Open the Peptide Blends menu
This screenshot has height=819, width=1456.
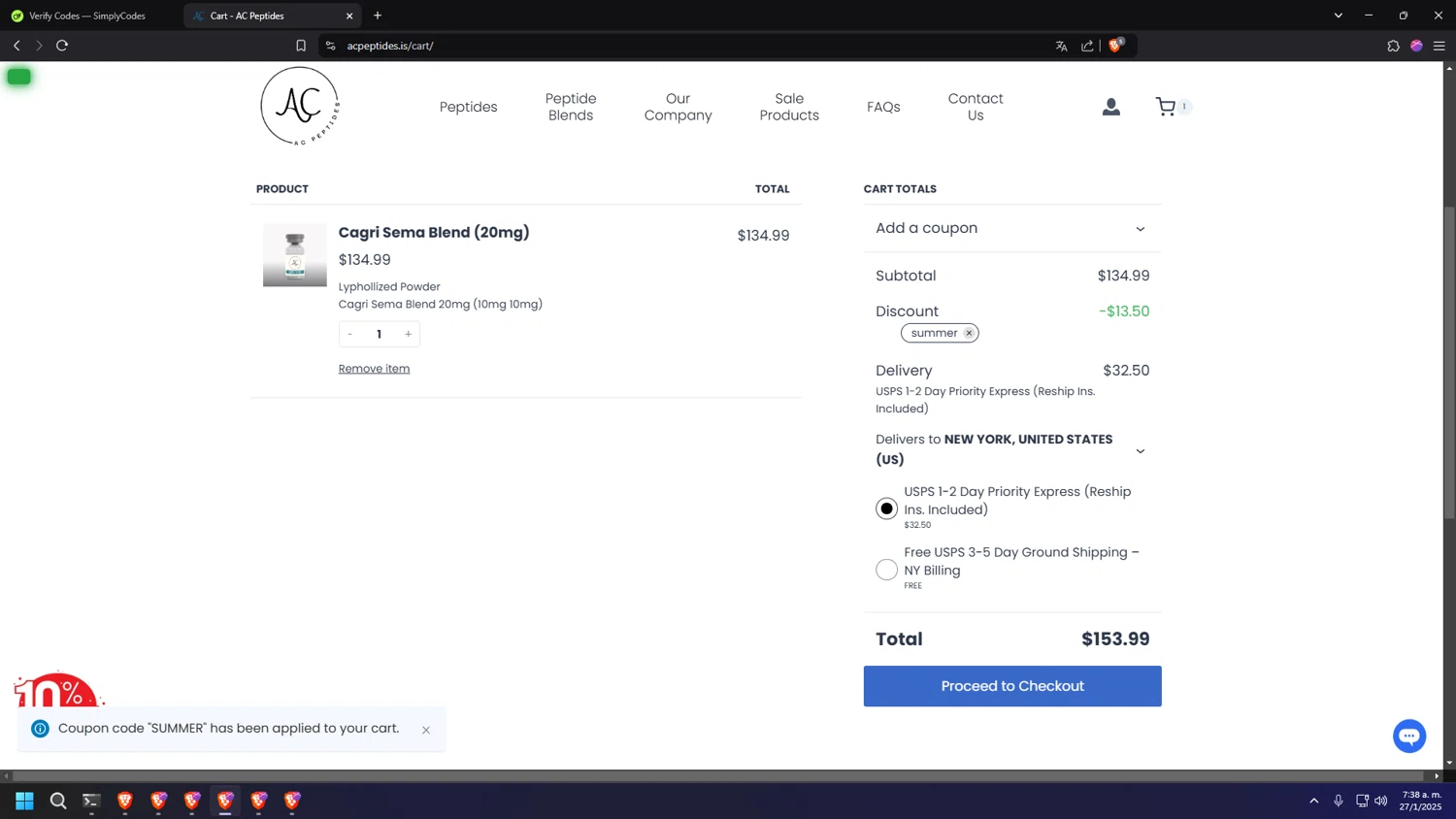[x=571, y=107]
